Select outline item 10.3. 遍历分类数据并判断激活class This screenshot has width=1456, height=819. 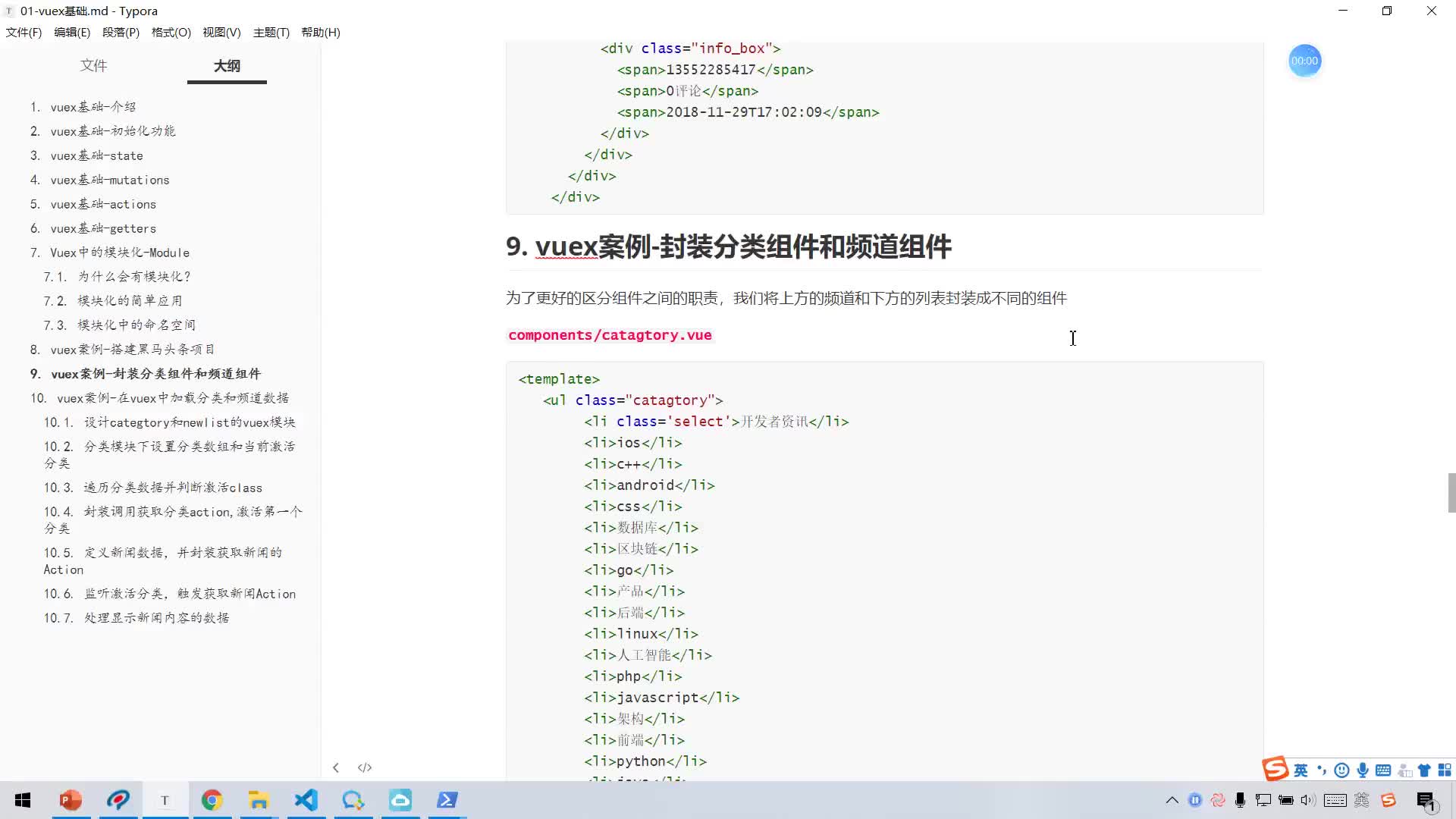click(x=152, y=488)
